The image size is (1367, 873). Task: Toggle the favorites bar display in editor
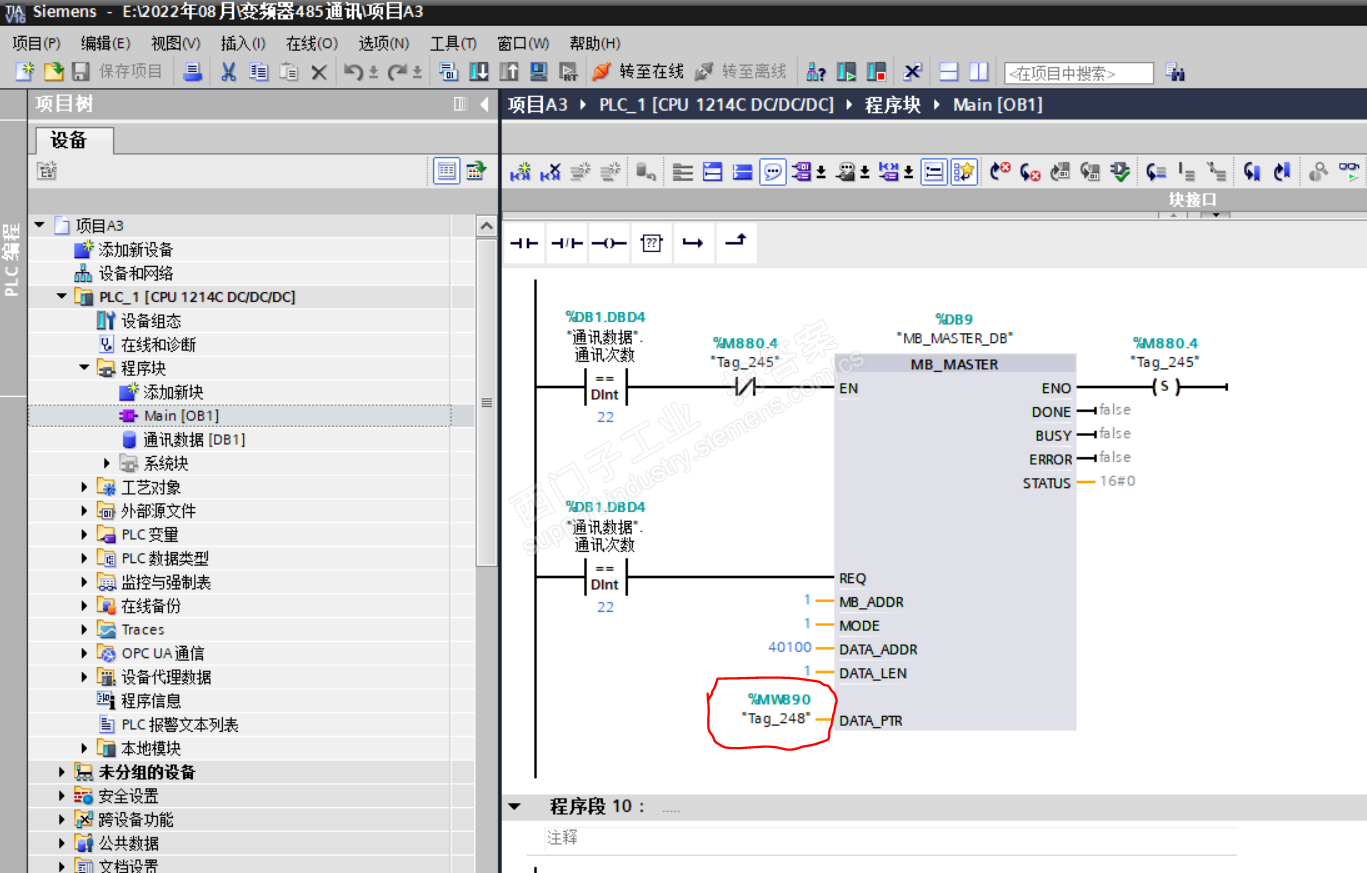(x=963, y=172)
